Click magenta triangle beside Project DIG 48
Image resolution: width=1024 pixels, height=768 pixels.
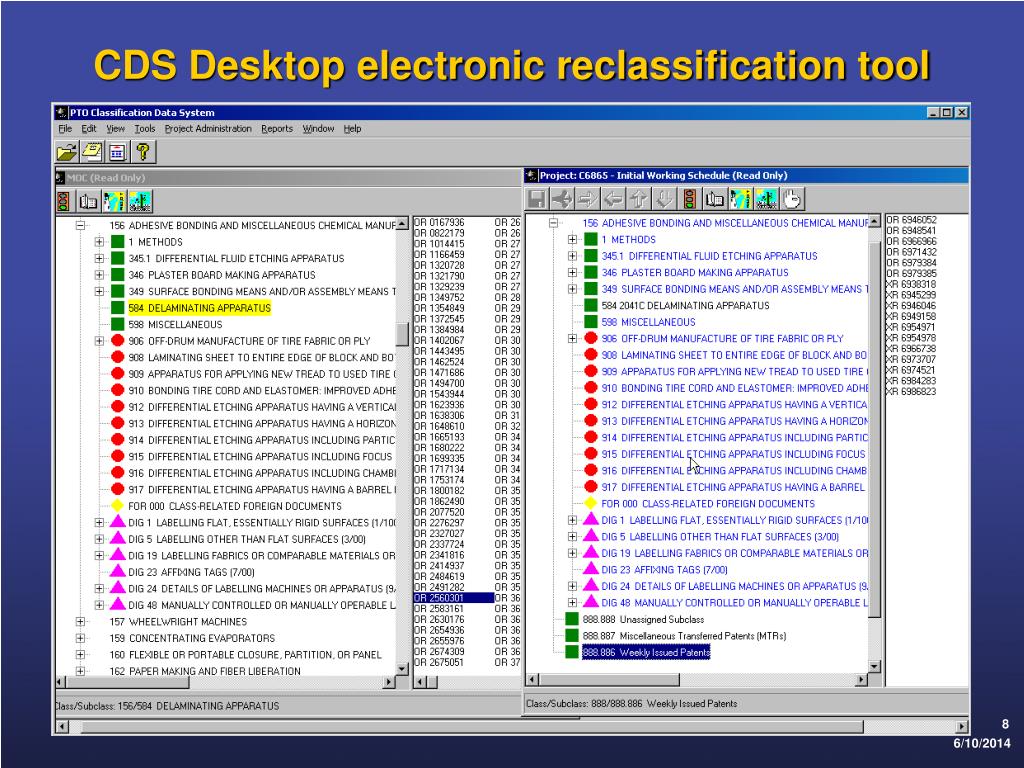coord(591,601)
